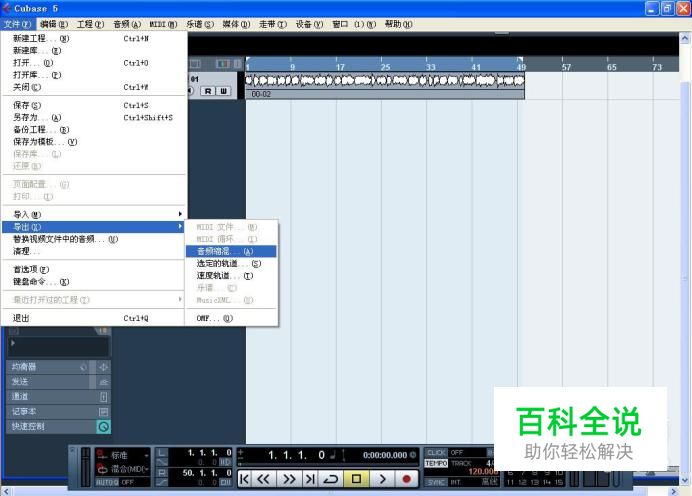Open the 混合(MIDI) cycle record mode dropdown

(123, 469)
